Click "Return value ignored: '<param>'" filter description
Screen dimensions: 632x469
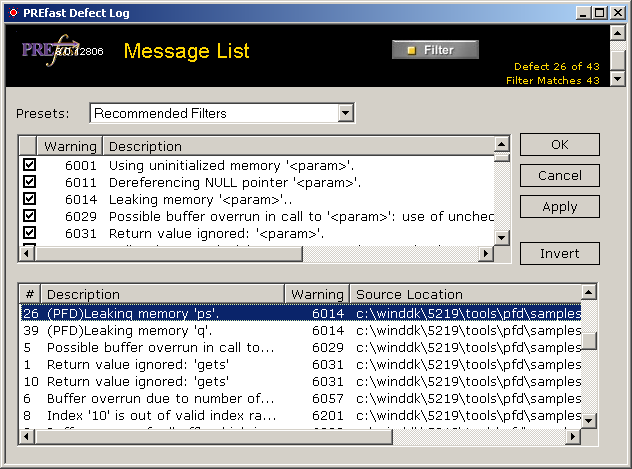[x=216, y=233]
